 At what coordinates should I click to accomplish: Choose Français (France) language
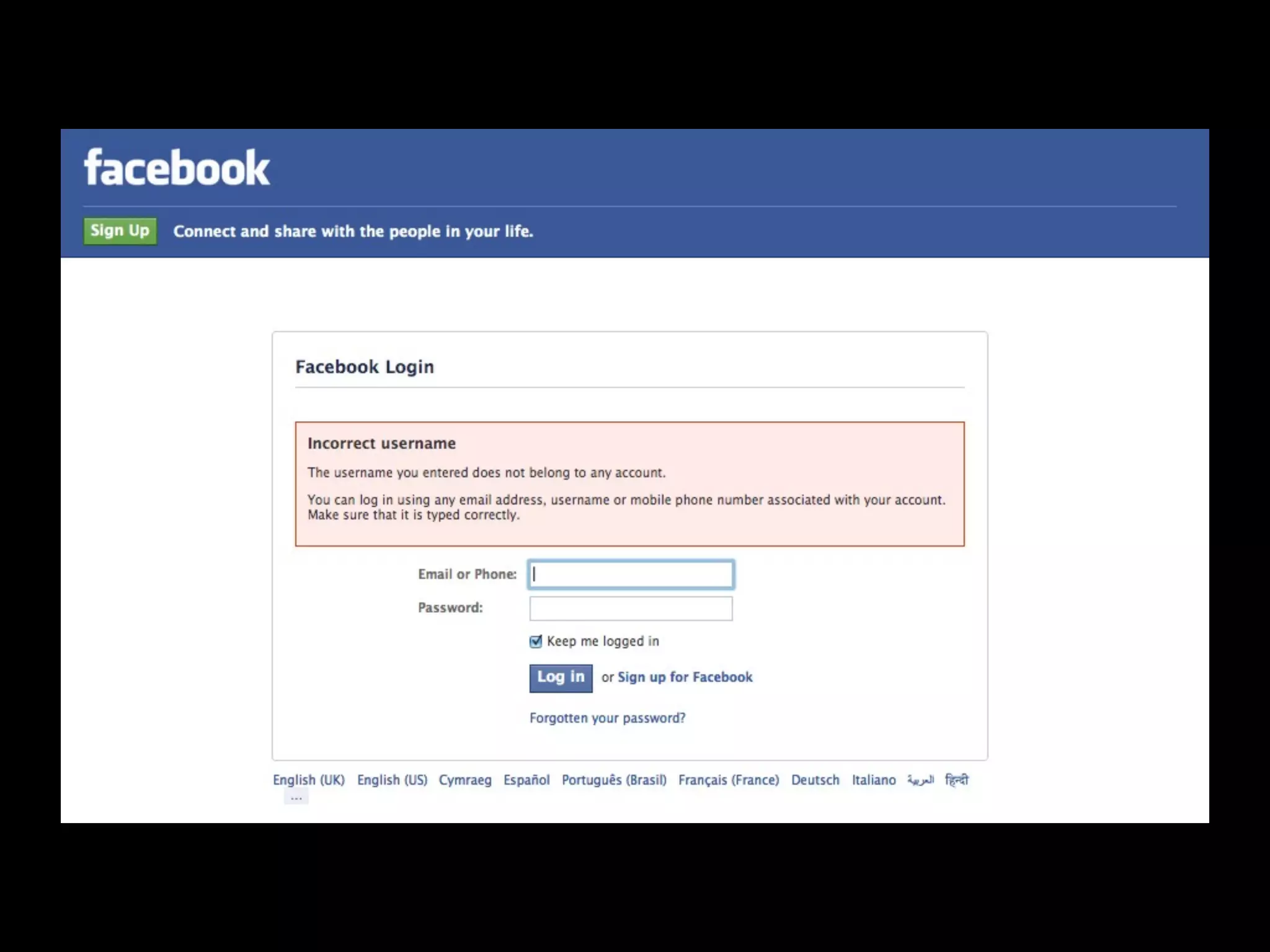coord(729,780)
